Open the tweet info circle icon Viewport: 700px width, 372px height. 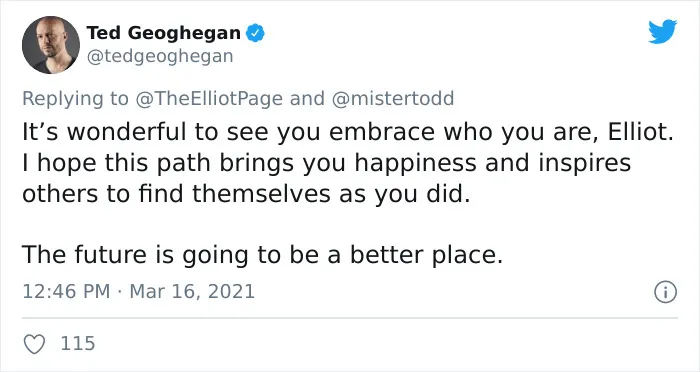pos(666,292)
